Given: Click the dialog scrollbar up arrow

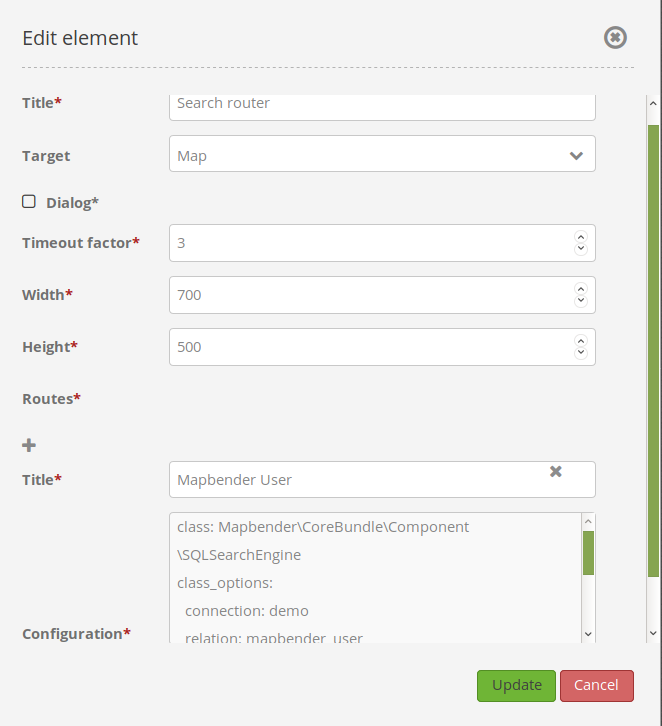Looking at the screenshot, I should pyautogui.click(x=653, y=104).
